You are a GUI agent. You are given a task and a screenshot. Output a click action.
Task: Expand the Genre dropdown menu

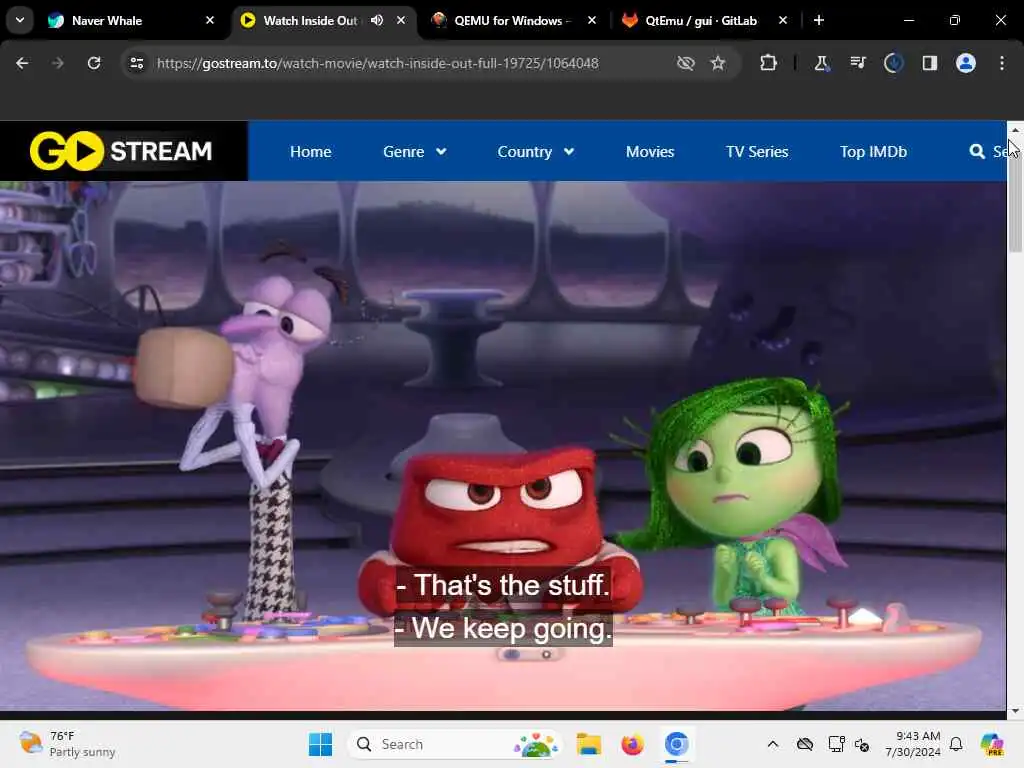click(x=415, y=152)
